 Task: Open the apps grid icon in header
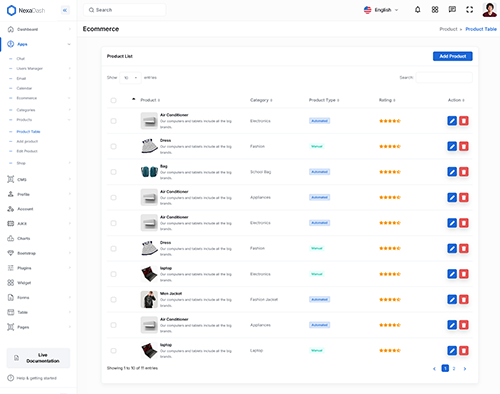point(435,10)
